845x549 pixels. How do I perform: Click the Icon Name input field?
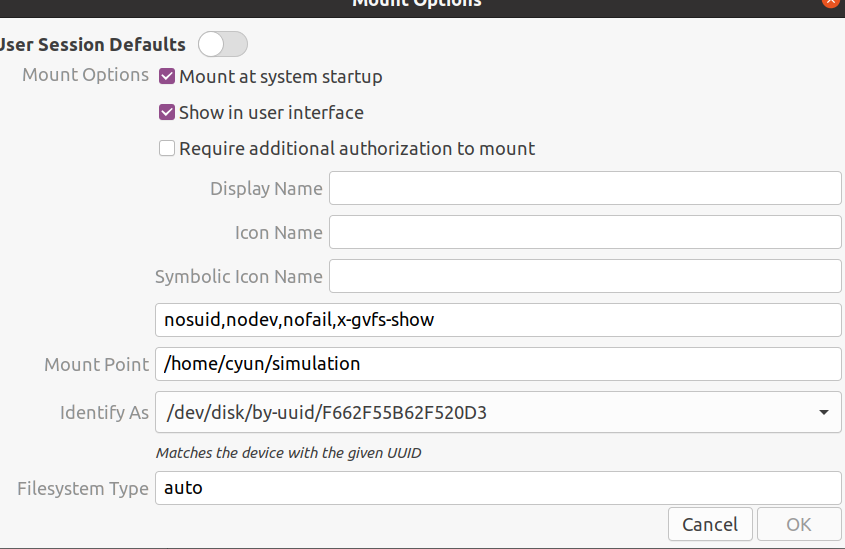(x=585, y=232)
